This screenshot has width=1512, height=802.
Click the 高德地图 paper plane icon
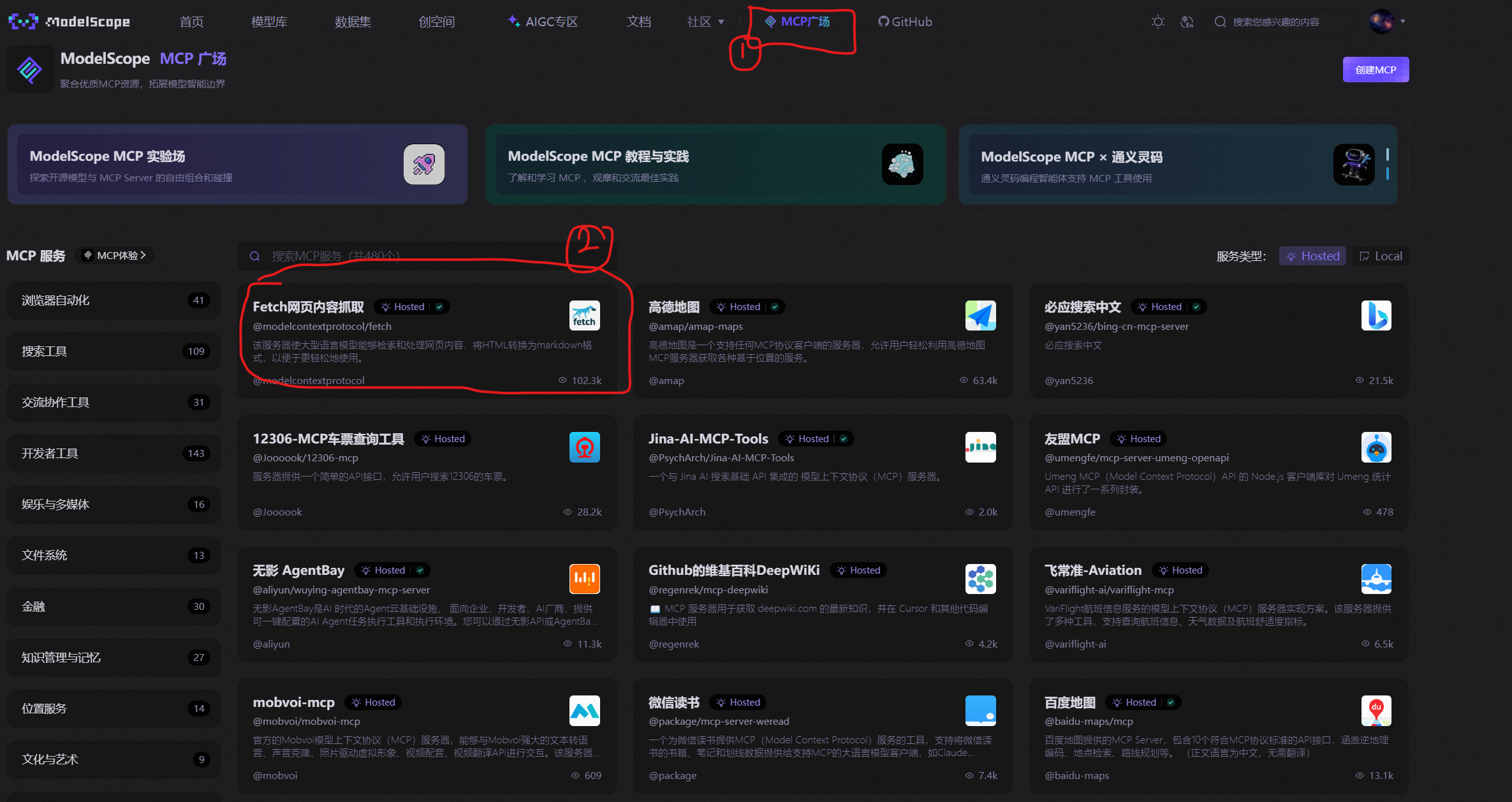pyautogui.click(x=980, y=315)
